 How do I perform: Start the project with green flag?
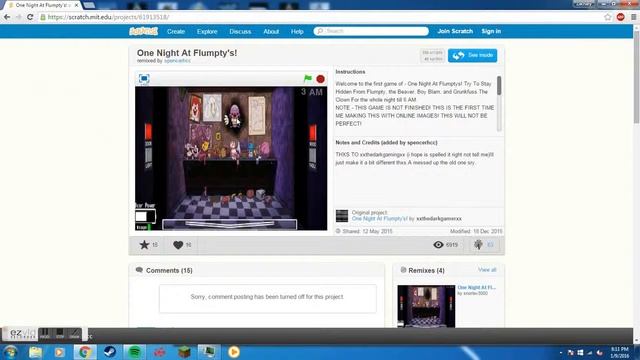(x=308, y=78)
